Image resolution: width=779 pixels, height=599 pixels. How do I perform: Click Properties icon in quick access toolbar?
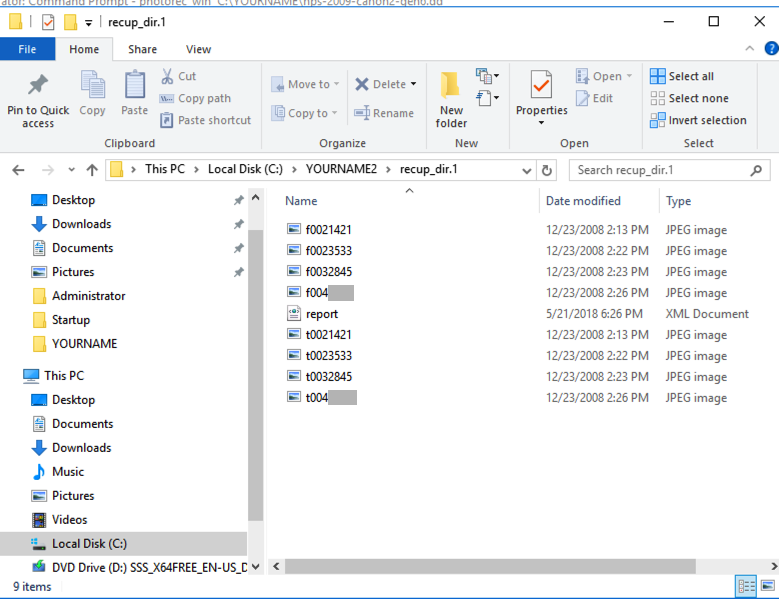[x=48, y=22]
